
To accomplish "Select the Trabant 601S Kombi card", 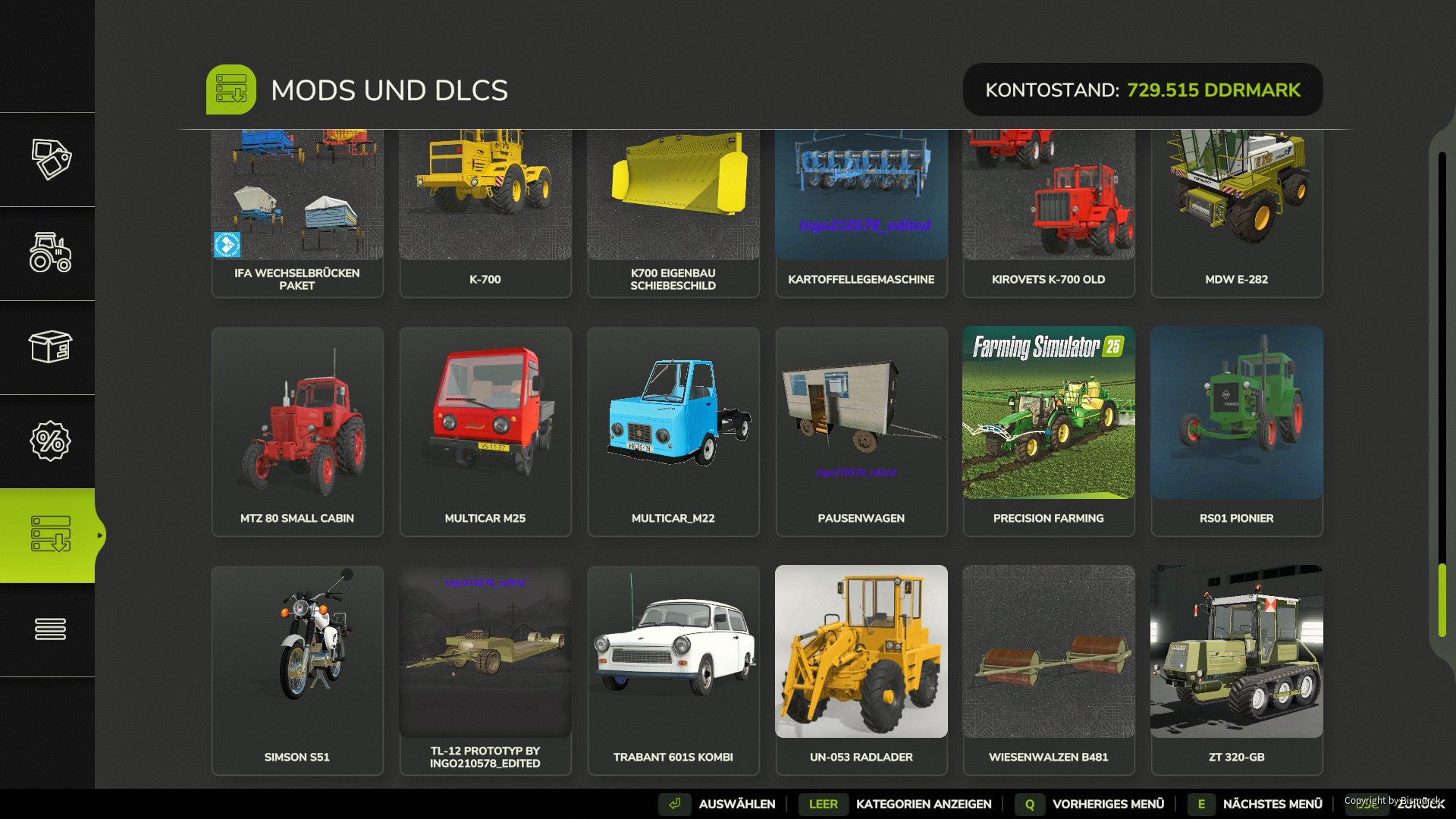I will pyautogui.click(x=673, y=670).
